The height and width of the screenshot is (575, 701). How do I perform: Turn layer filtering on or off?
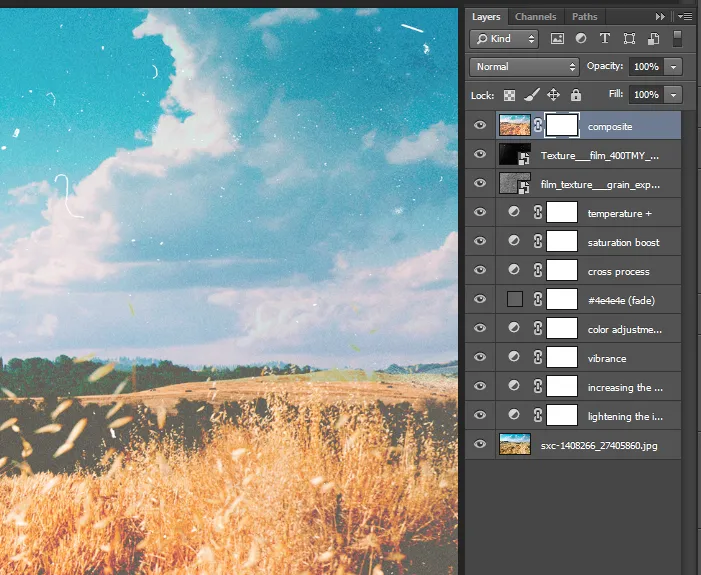coord(677,39)
